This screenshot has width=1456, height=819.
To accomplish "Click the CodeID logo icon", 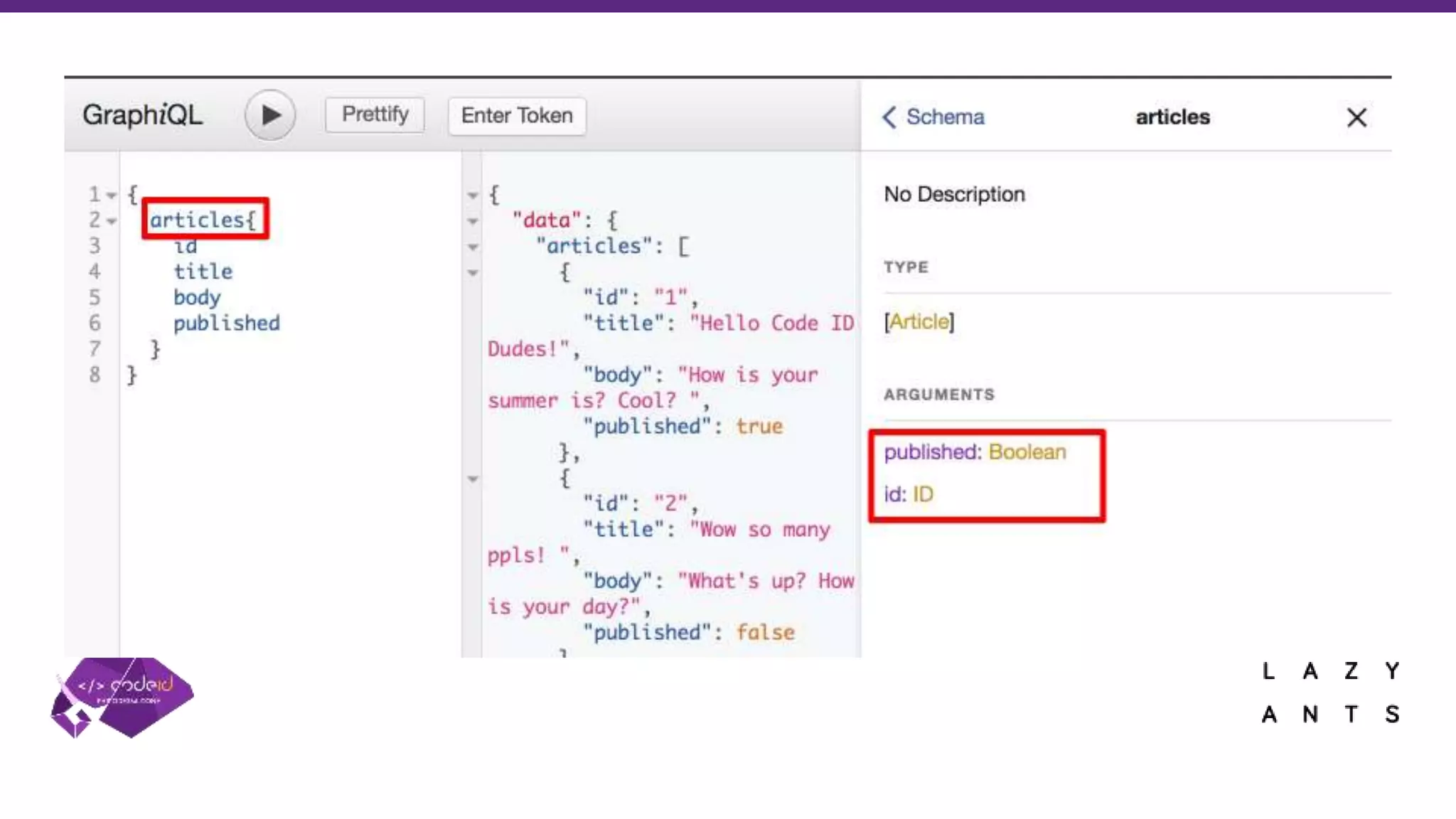I will click(122, 697).
